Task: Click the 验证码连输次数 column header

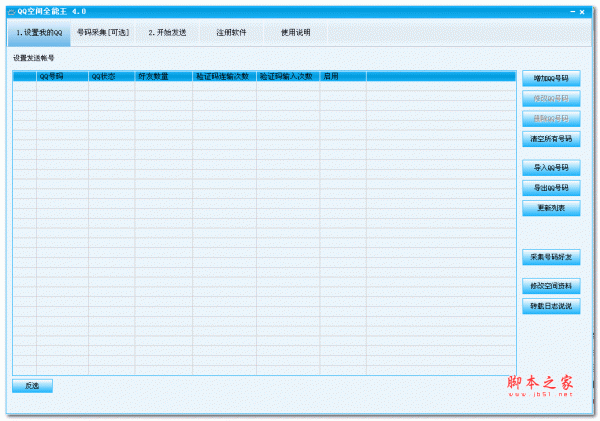Action: [224, 77]
